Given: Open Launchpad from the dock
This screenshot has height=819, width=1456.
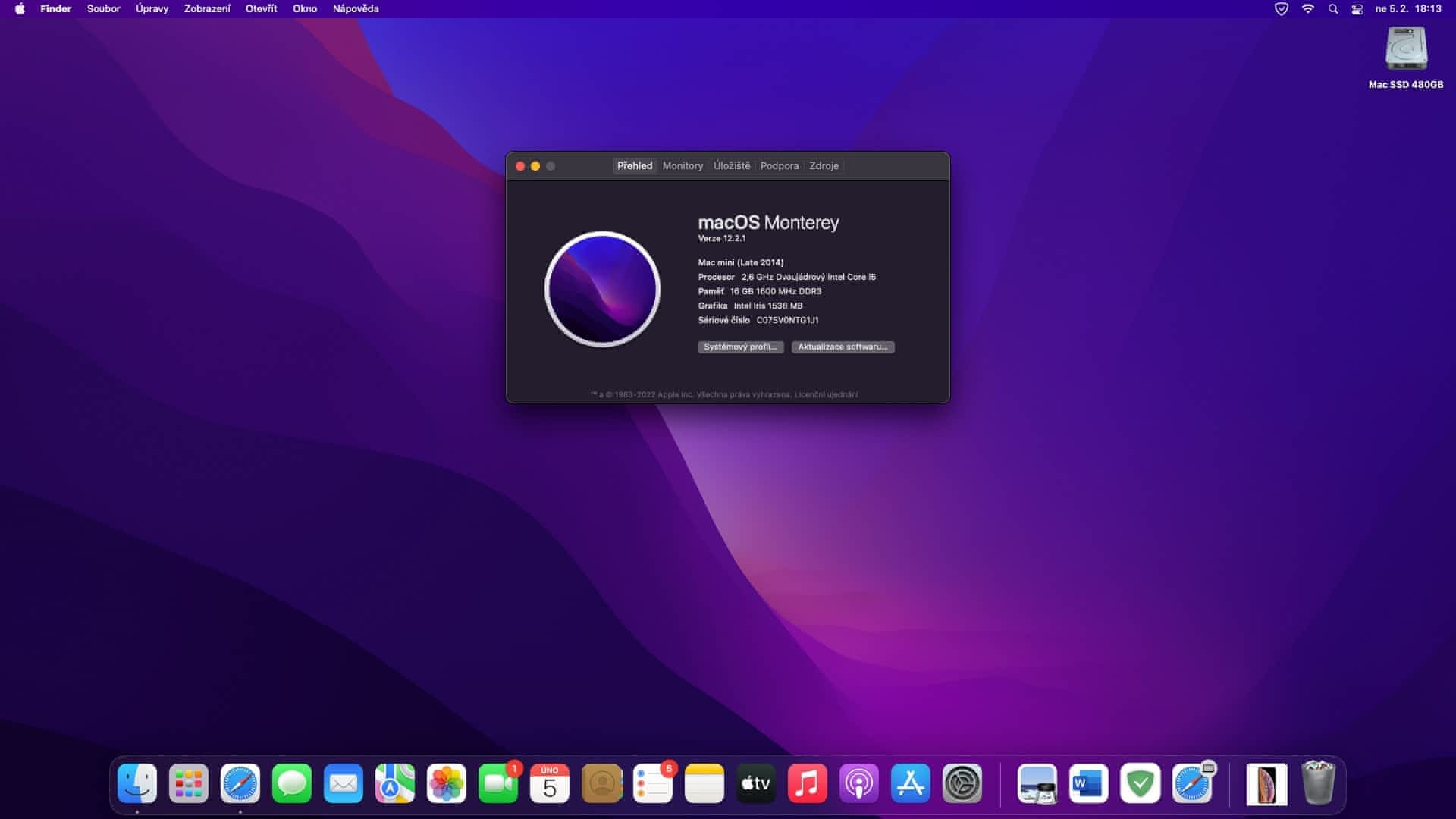Looking at the screenshot, I should click(188, 783).
